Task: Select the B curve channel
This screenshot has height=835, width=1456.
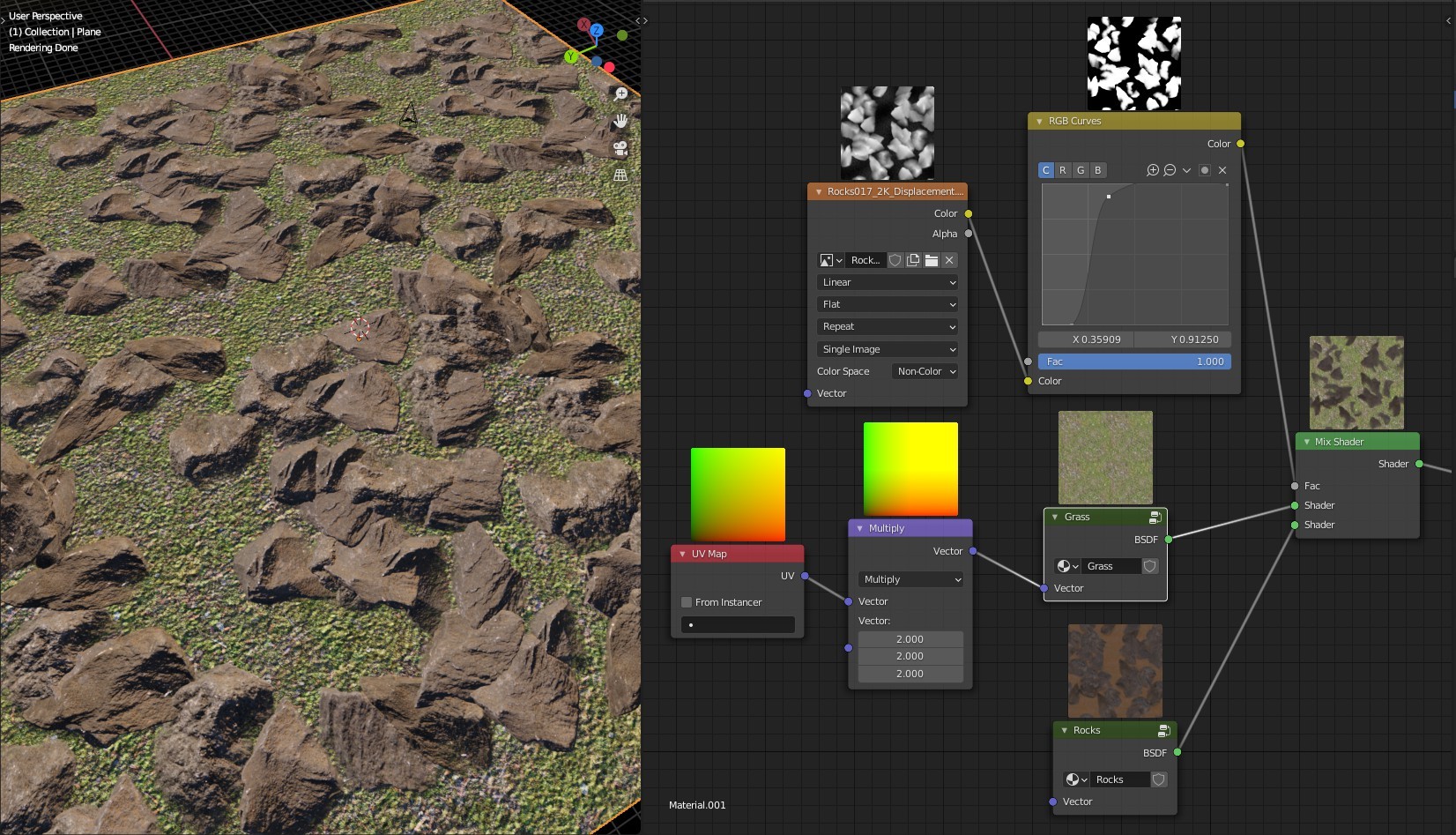Action: [1097, 170]
